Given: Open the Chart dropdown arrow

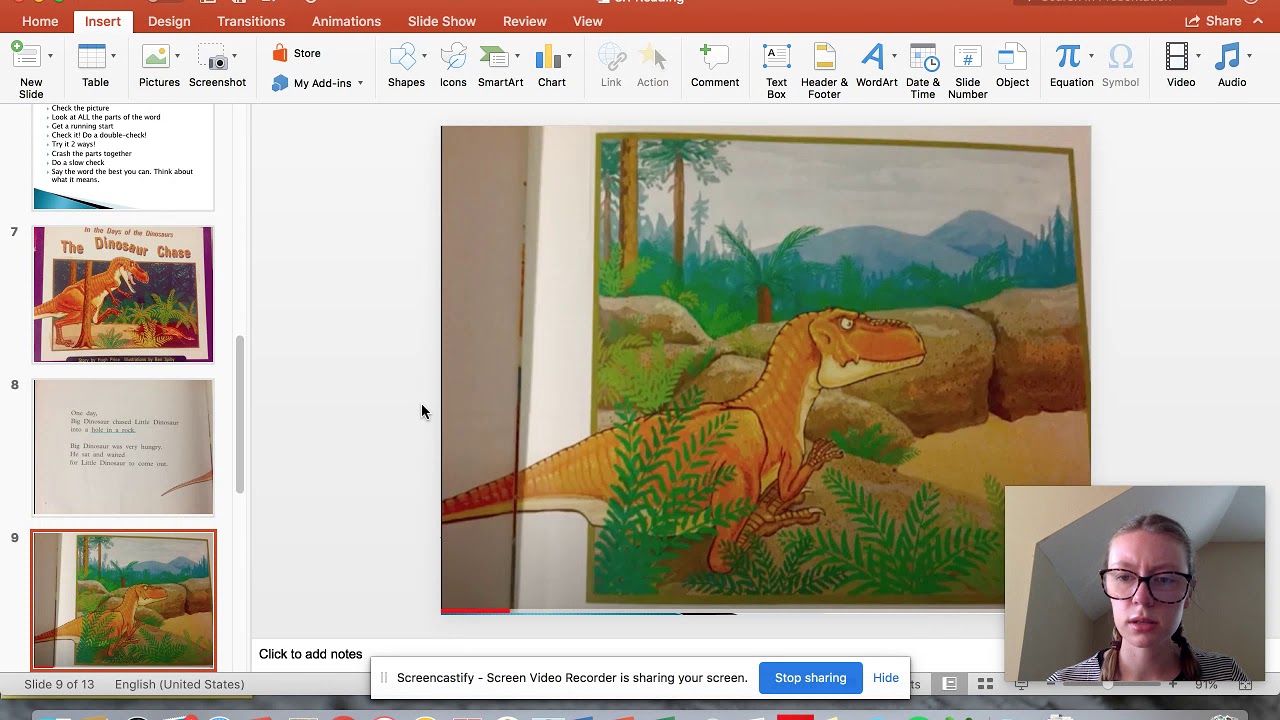Looking at the screenshot, I should pyautogui.click(x=569, y=56).
